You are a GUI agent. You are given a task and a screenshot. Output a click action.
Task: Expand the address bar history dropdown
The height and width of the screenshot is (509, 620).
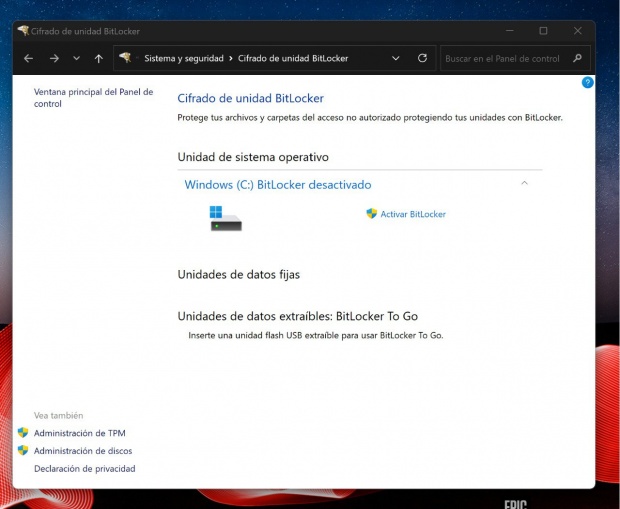[395, 59]
